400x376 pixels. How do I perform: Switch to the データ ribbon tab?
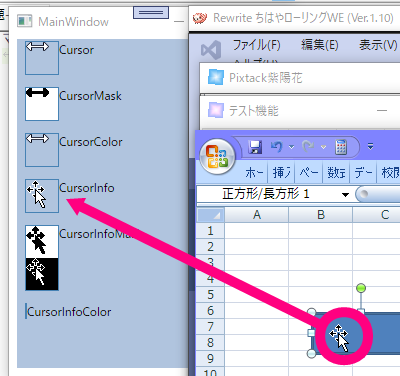coord(364,173)
